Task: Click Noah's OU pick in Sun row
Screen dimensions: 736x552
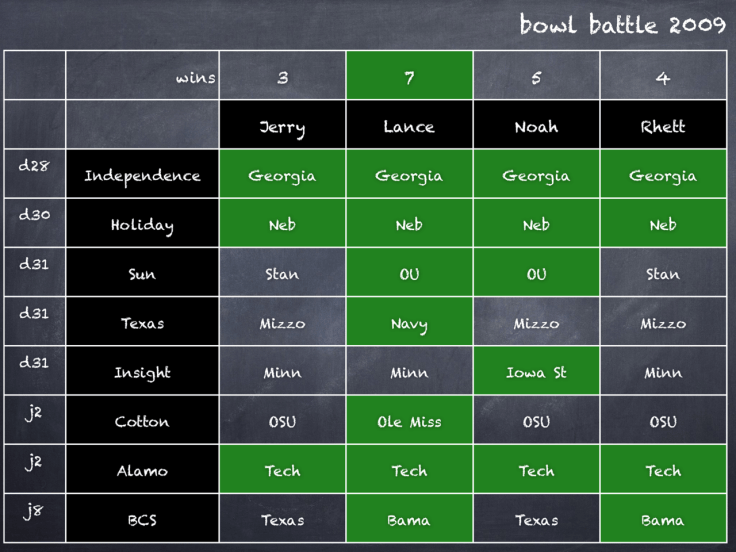Action: (x=536, y=273)
